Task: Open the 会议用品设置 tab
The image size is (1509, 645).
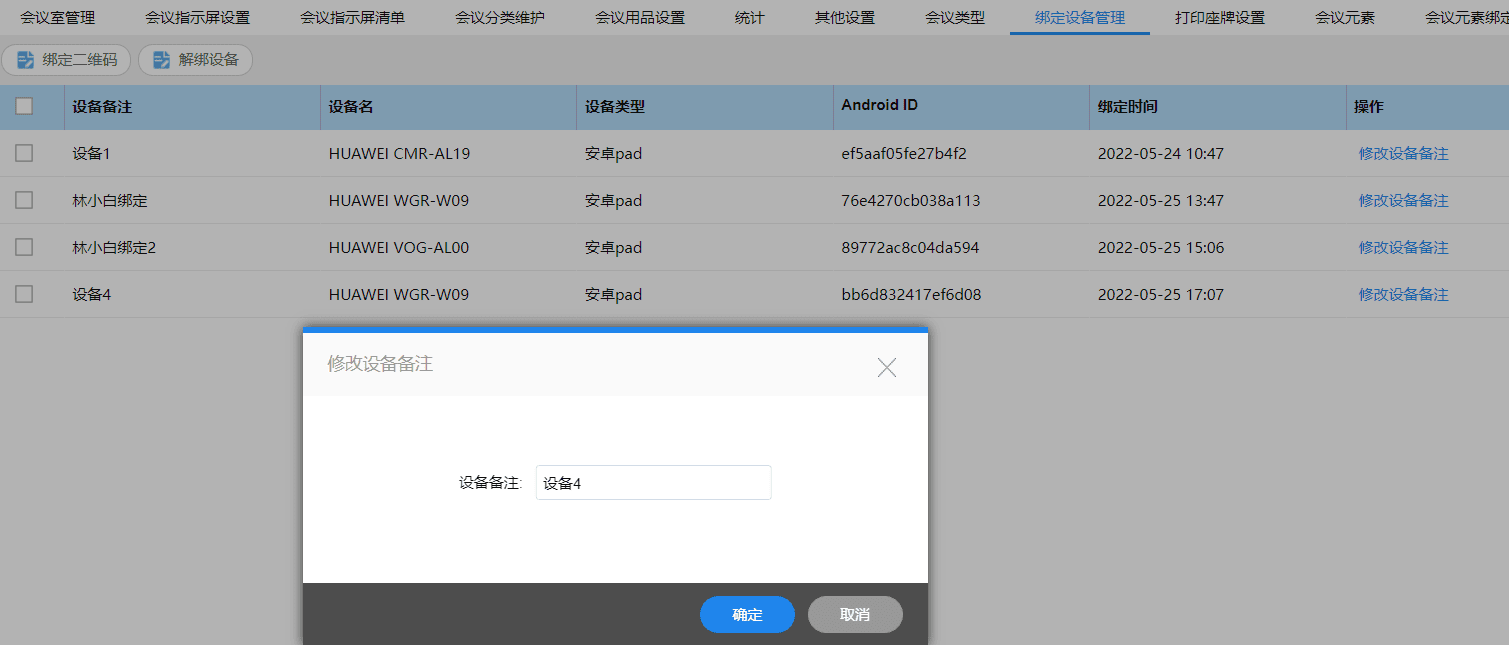Action: 640,17
